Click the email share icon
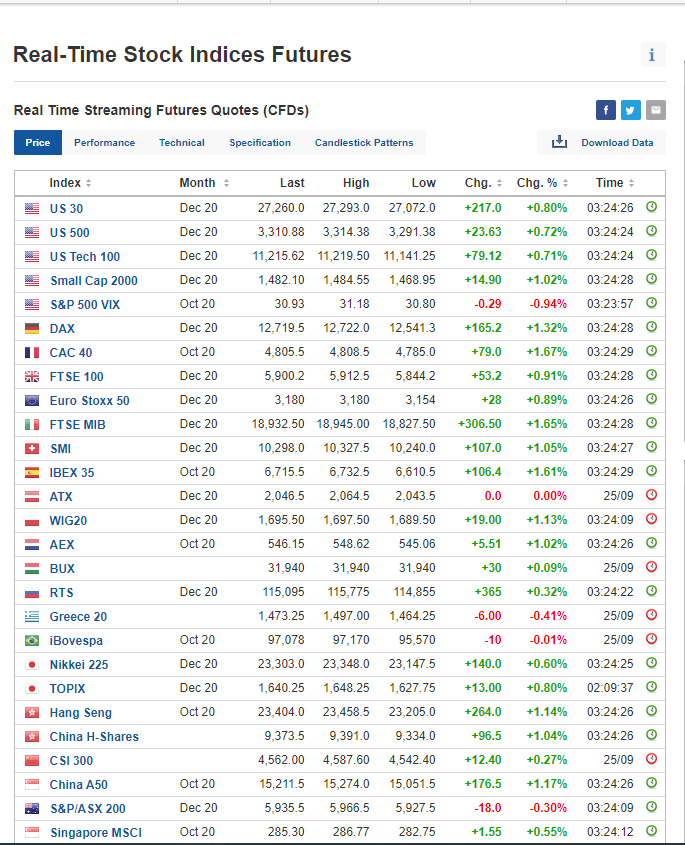The width and height of the screenshot is (685, 845). 656,110
